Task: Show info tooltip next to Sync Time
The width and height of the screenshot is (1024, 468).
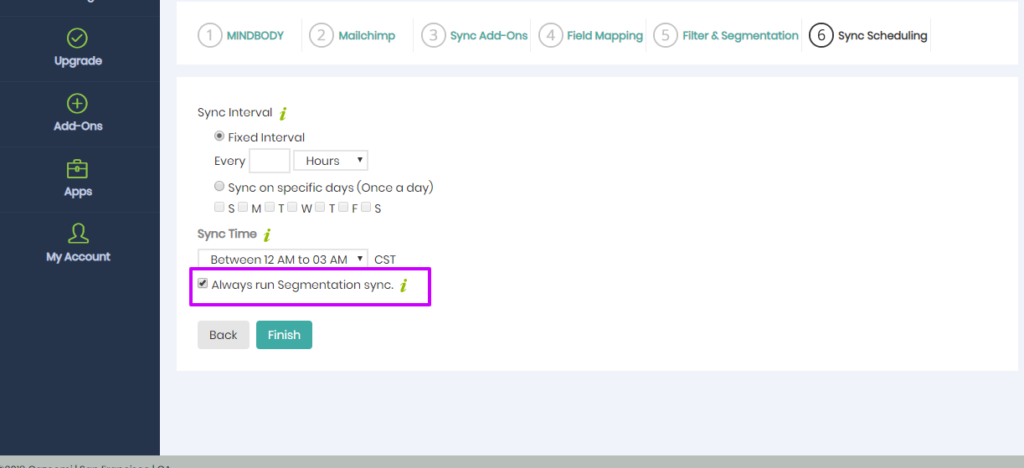Action: (x=267, y=235)
